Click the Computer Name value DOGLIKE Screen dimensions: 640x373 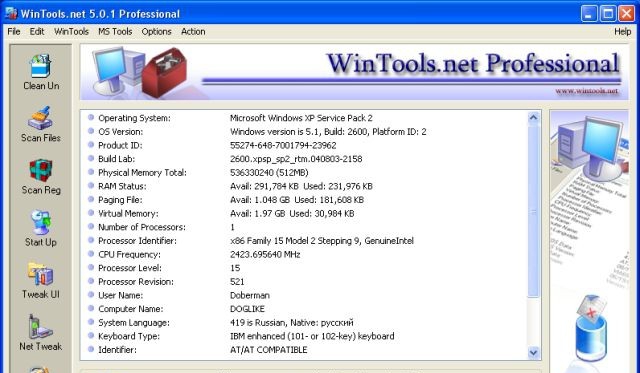pyautogui.click(x=247, y=309)
